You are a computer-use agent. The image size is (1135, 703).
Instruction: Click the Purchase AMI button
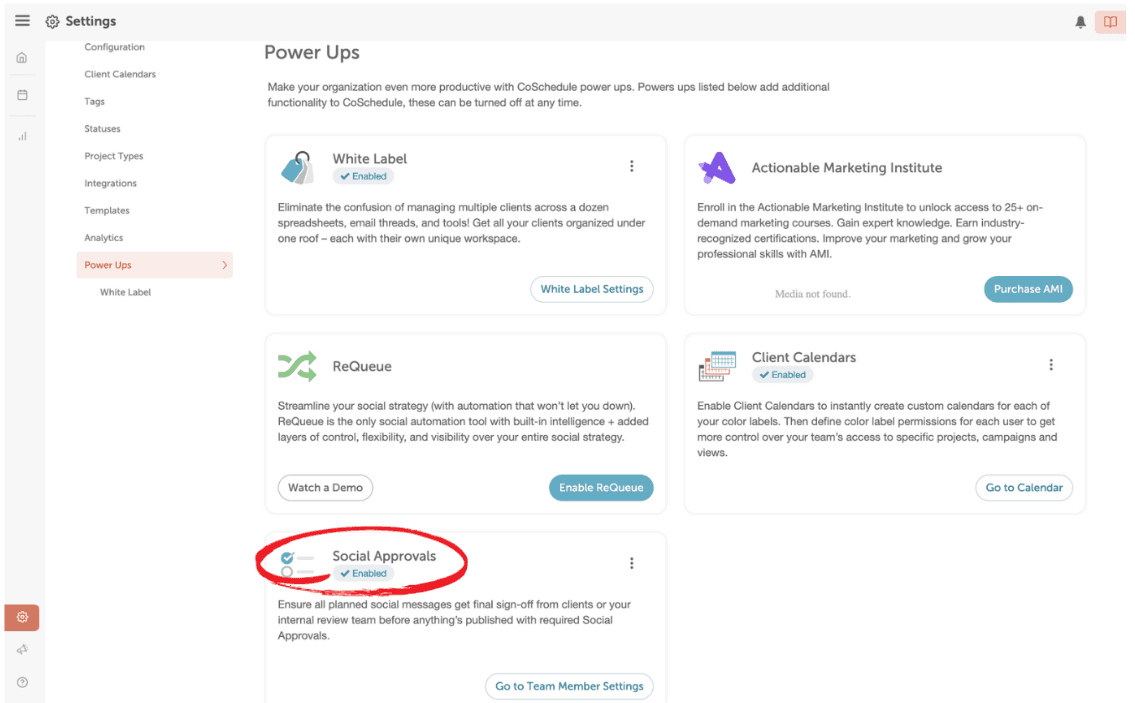[x=1027, y=289]
